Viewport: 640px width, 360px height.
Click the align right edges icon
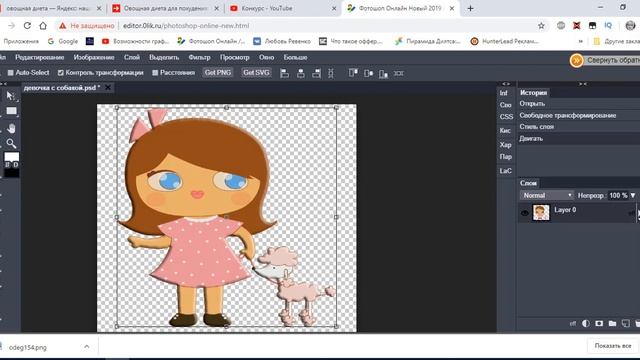(x=316, y=73)
